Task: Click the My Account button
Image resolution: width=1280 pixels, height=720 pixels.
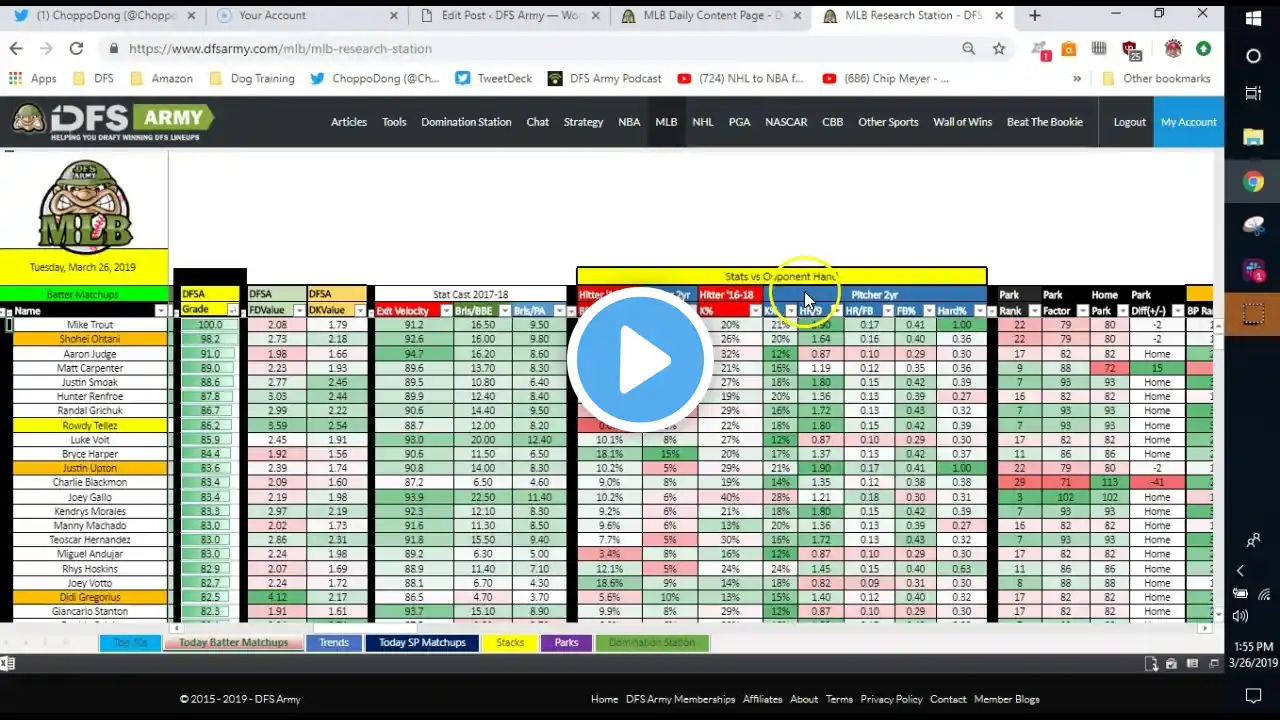Action: point(1189,122)
